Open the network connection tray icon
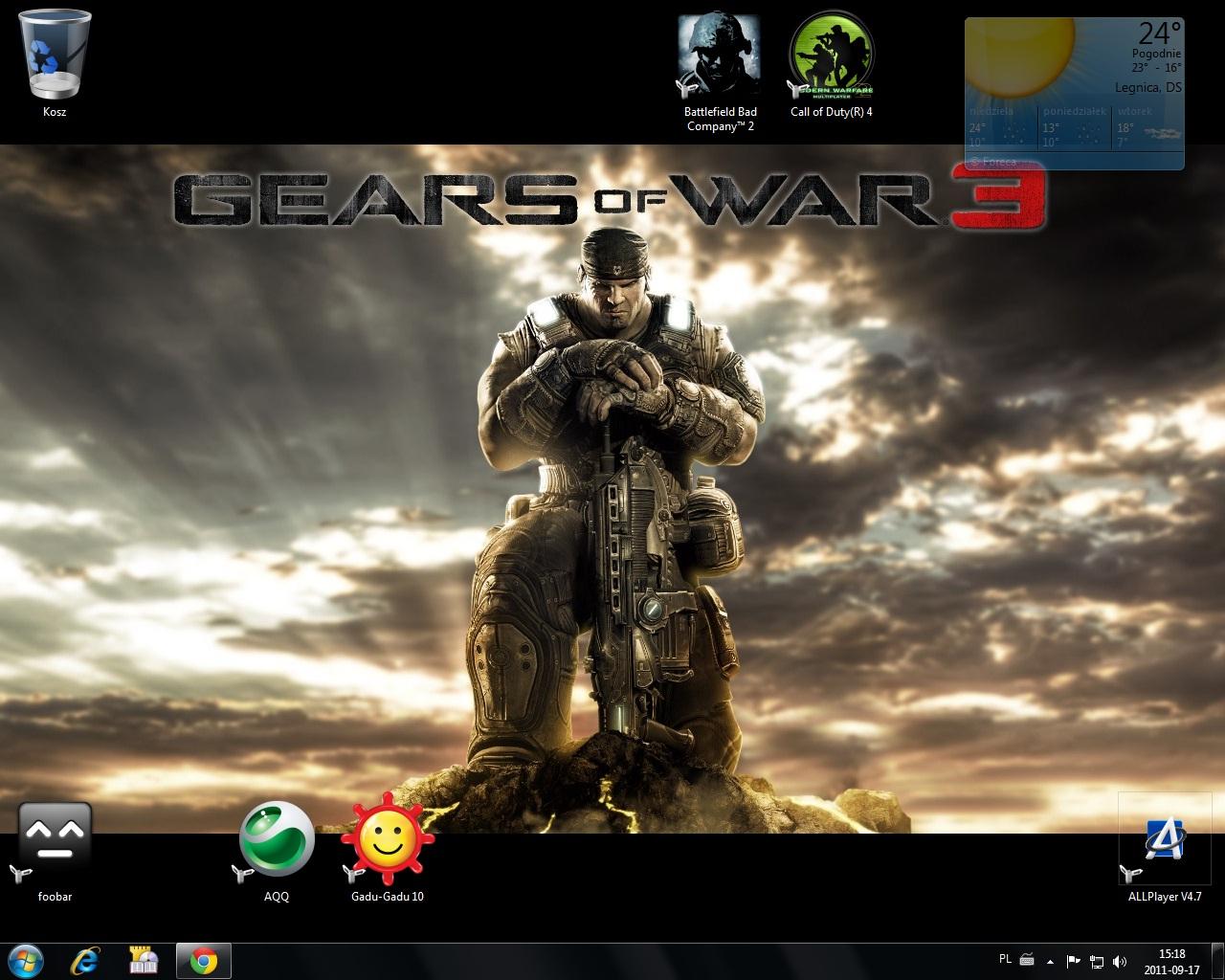 (1097, 961)
